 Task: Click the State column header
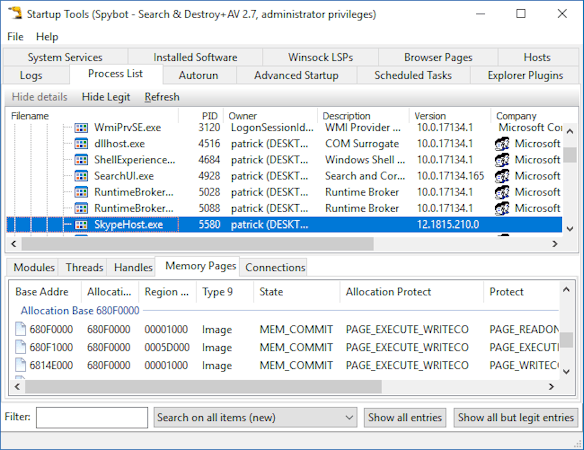pyautogui.click(x=296, y=292)
